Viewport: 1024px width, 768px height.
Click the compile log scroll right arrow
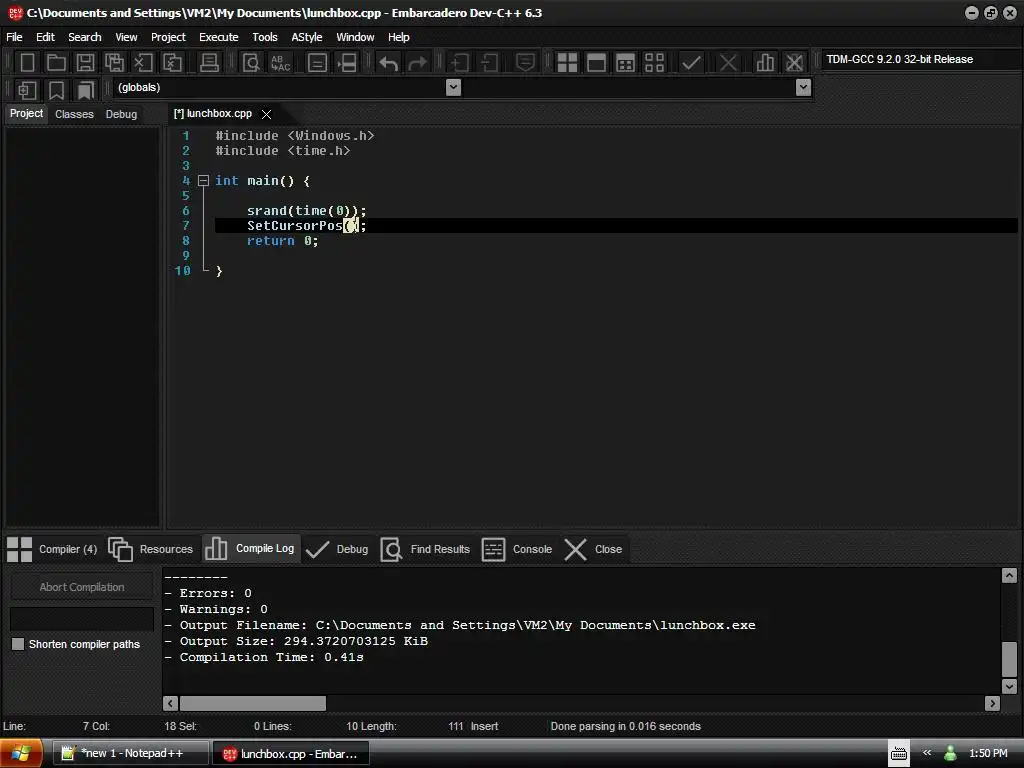tap(993, 703)
